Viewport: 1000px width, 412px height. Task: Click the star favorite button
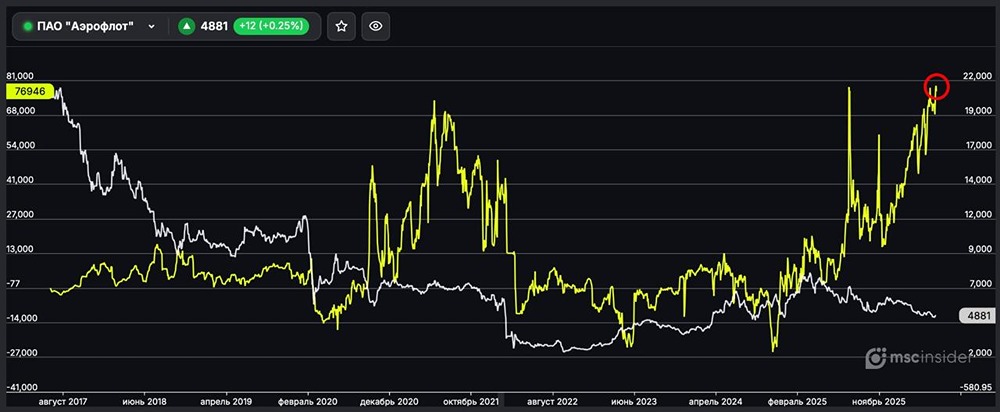(341, 26)
